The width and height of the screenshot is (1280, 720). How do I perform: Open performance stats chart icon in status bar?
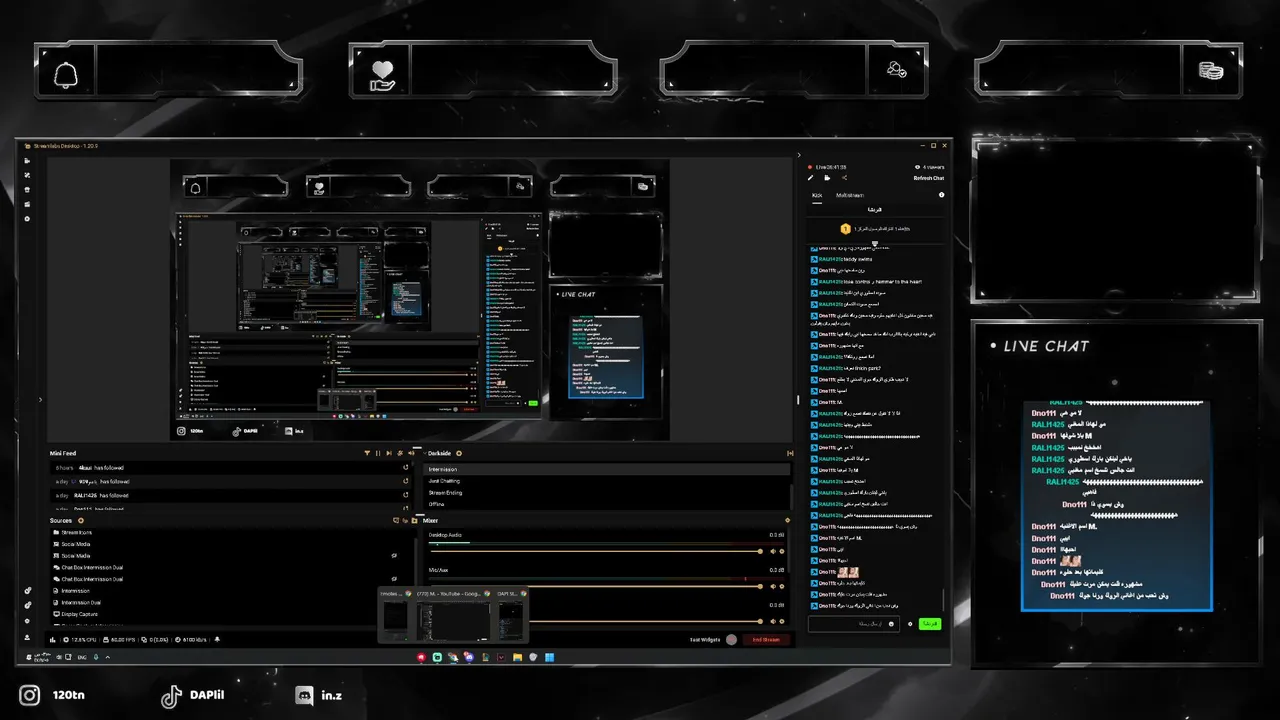(x=52, y=639)
